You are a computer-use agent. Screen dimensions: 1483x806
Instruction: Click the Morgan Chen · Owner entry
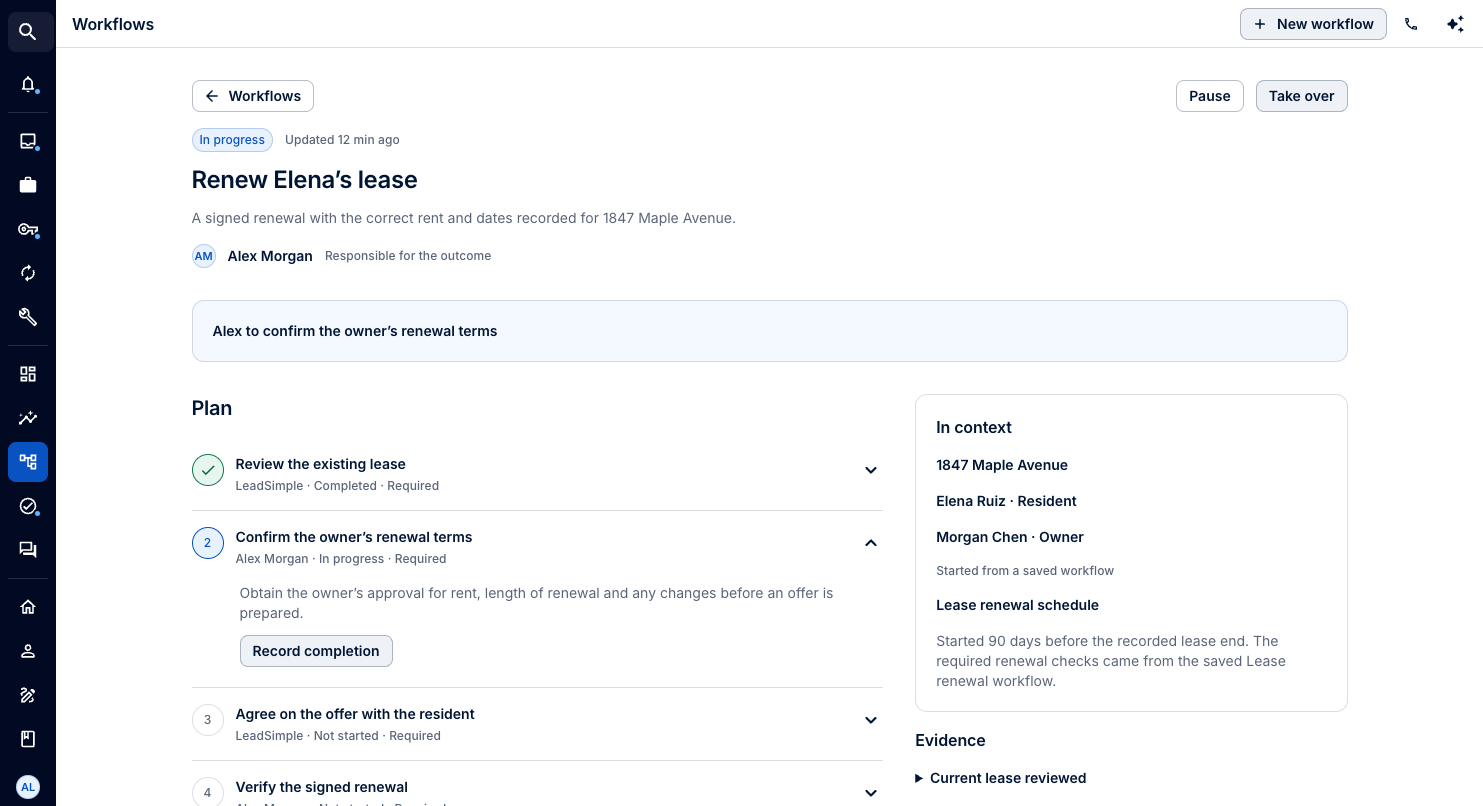[x=1010, y=537]
